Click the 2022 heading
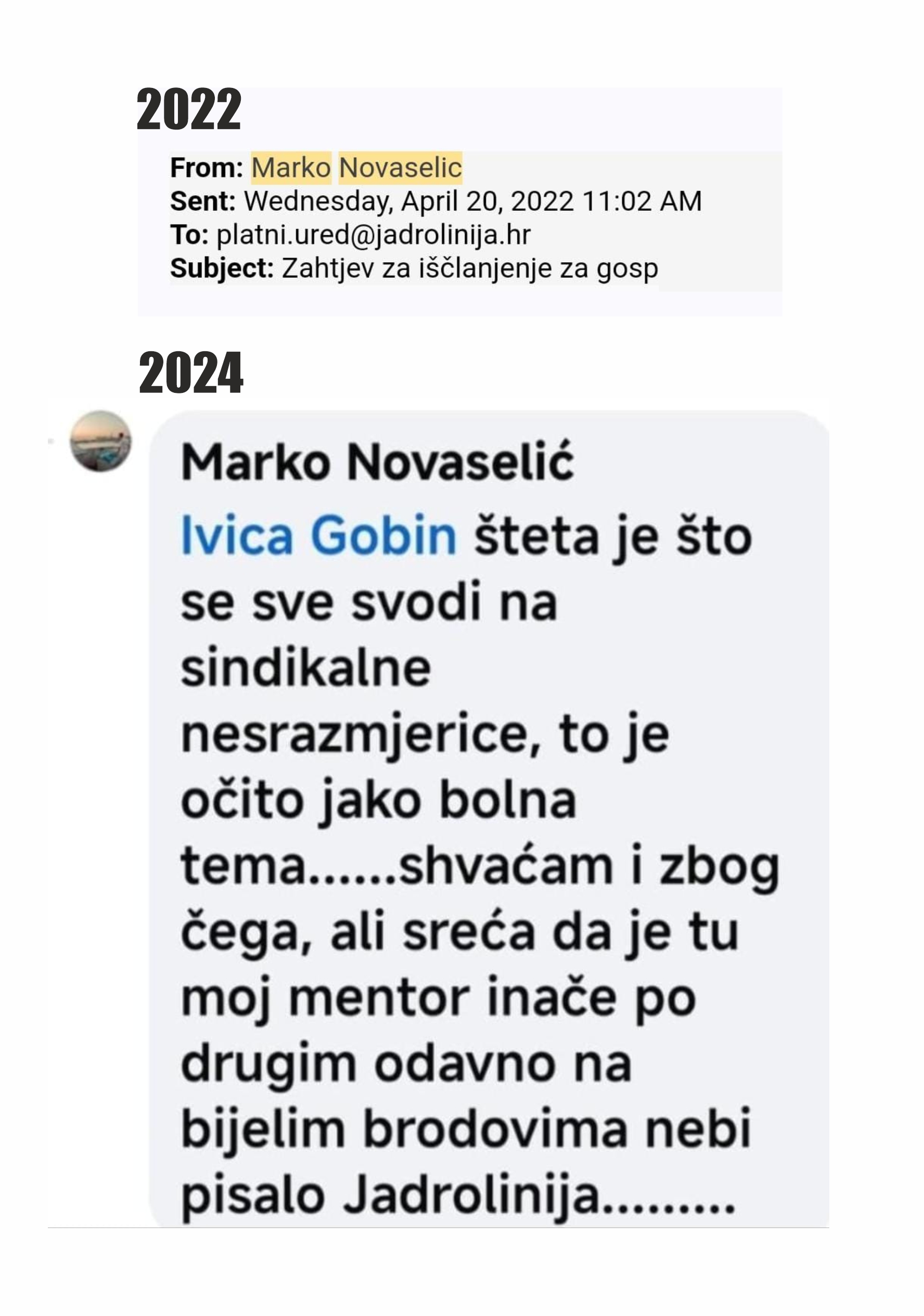The height and width of the screenshot is (1316, 924). [x=188, y=109]
